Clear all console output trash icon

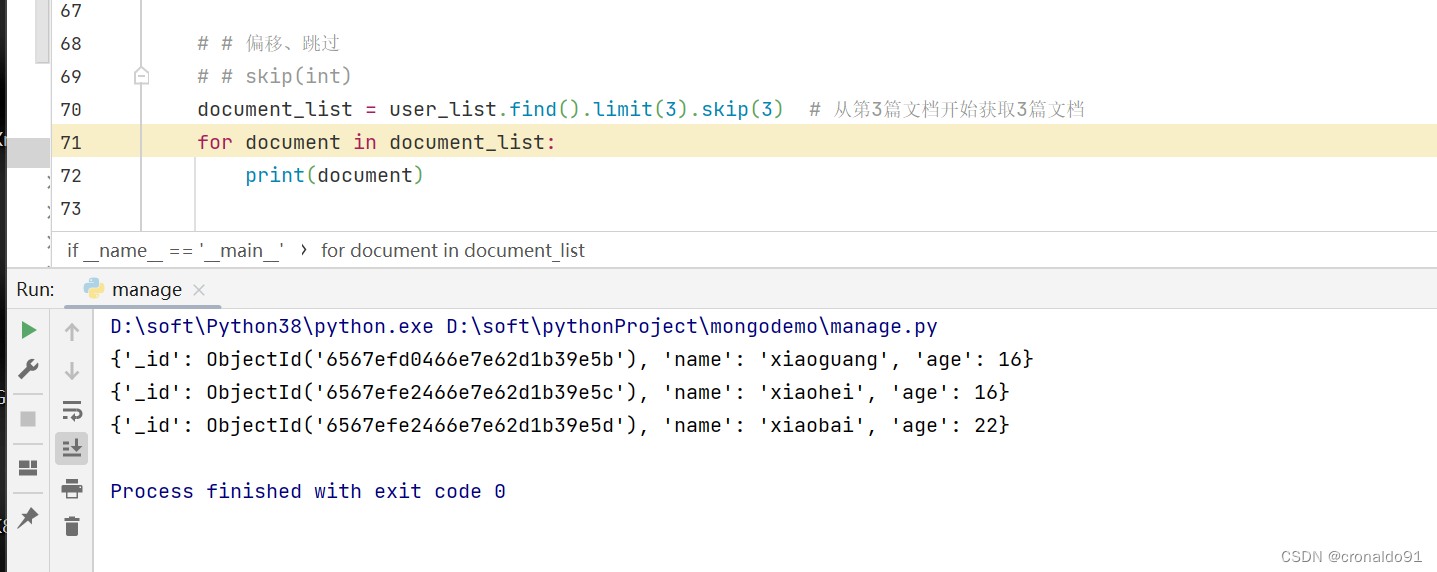(x=72, y=526)
